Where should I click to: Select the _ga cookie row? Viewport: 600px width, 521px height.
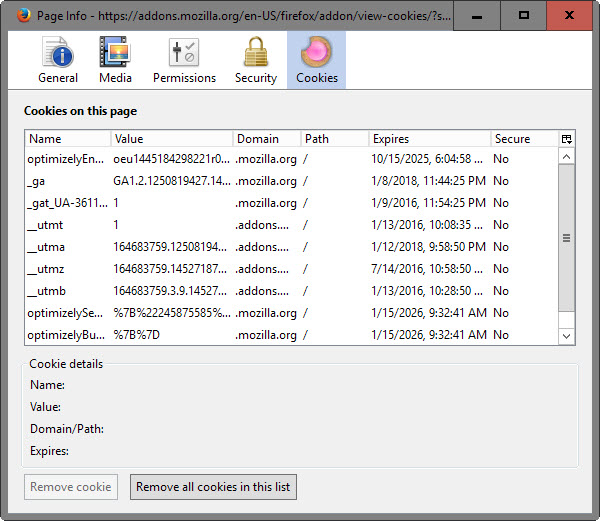click(292, 181)
